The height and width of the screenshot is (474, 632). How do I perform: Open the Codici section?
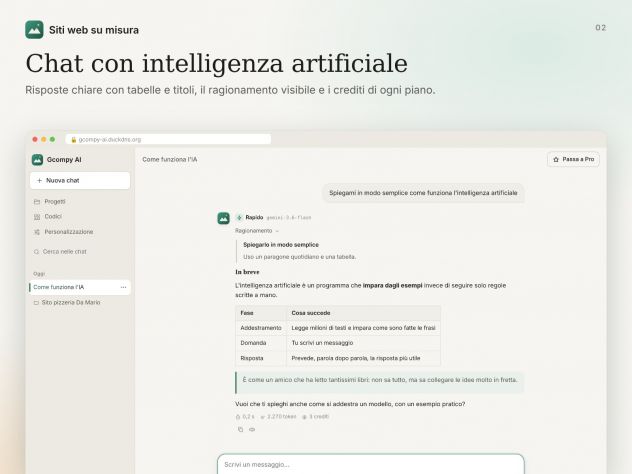pyautogui.click(x=80, y=217)
